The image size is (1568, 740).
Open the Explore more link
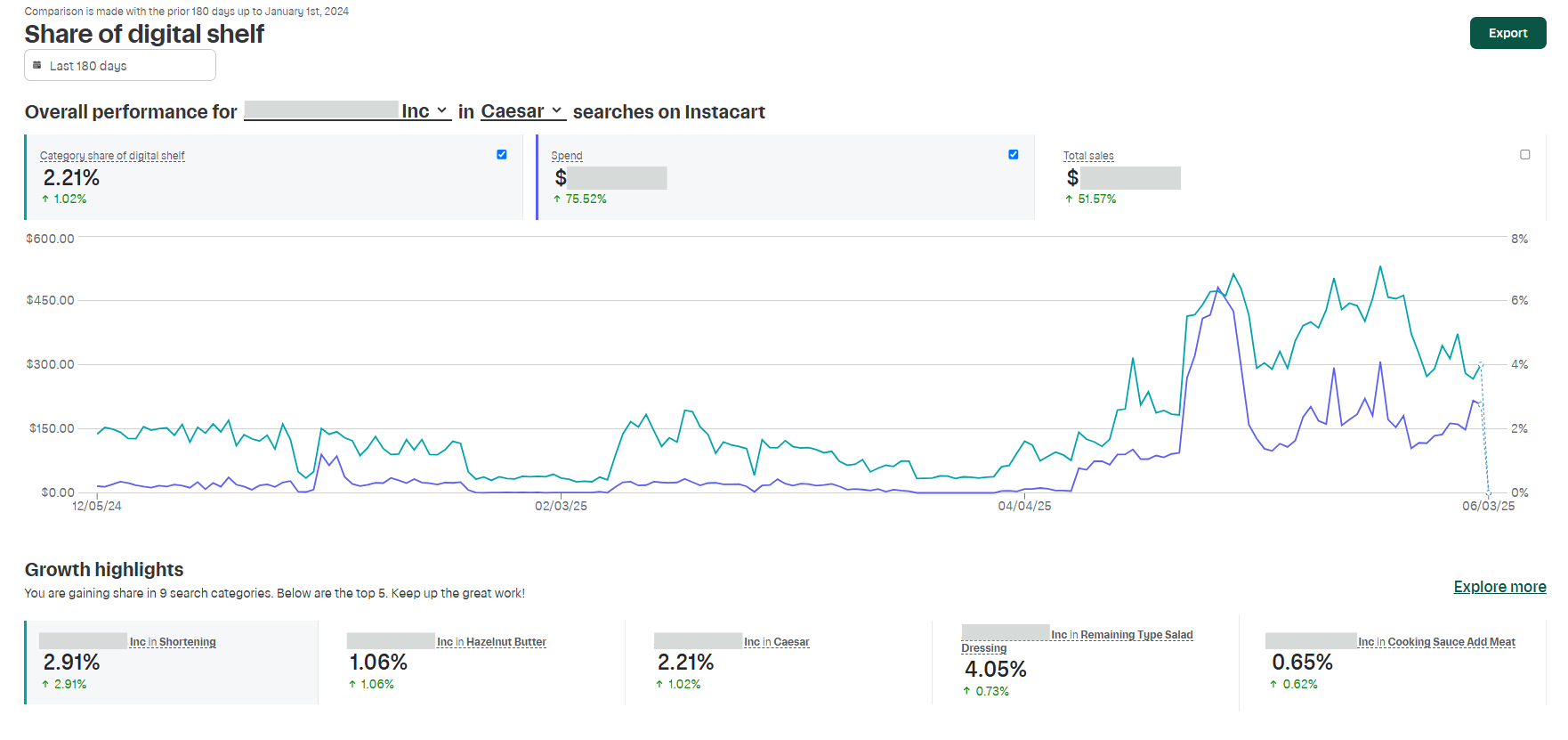1499,587
